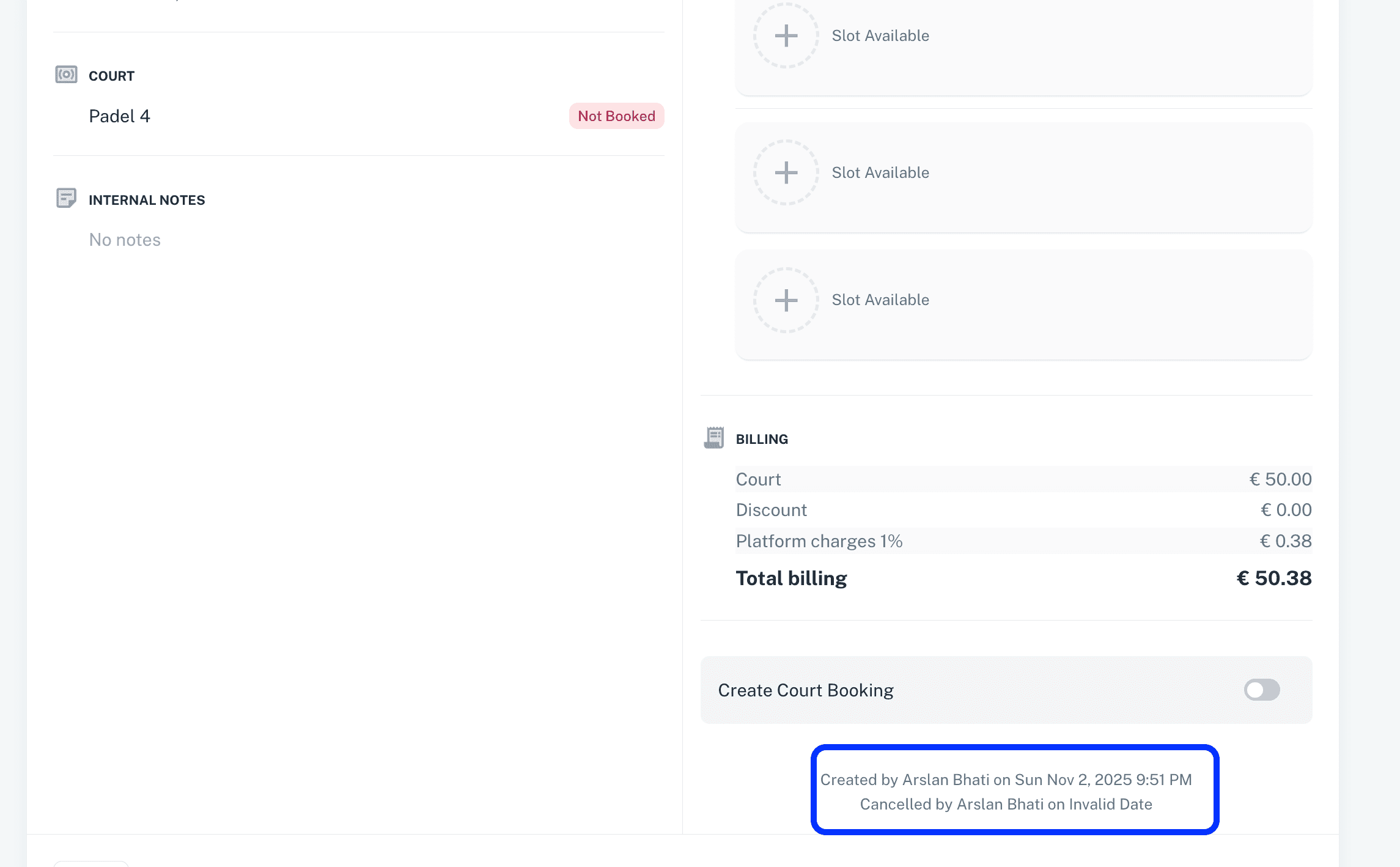The image size is (1400, 867).
Task: Click the Discount € 0.00 billing row
Action: 1023,510
